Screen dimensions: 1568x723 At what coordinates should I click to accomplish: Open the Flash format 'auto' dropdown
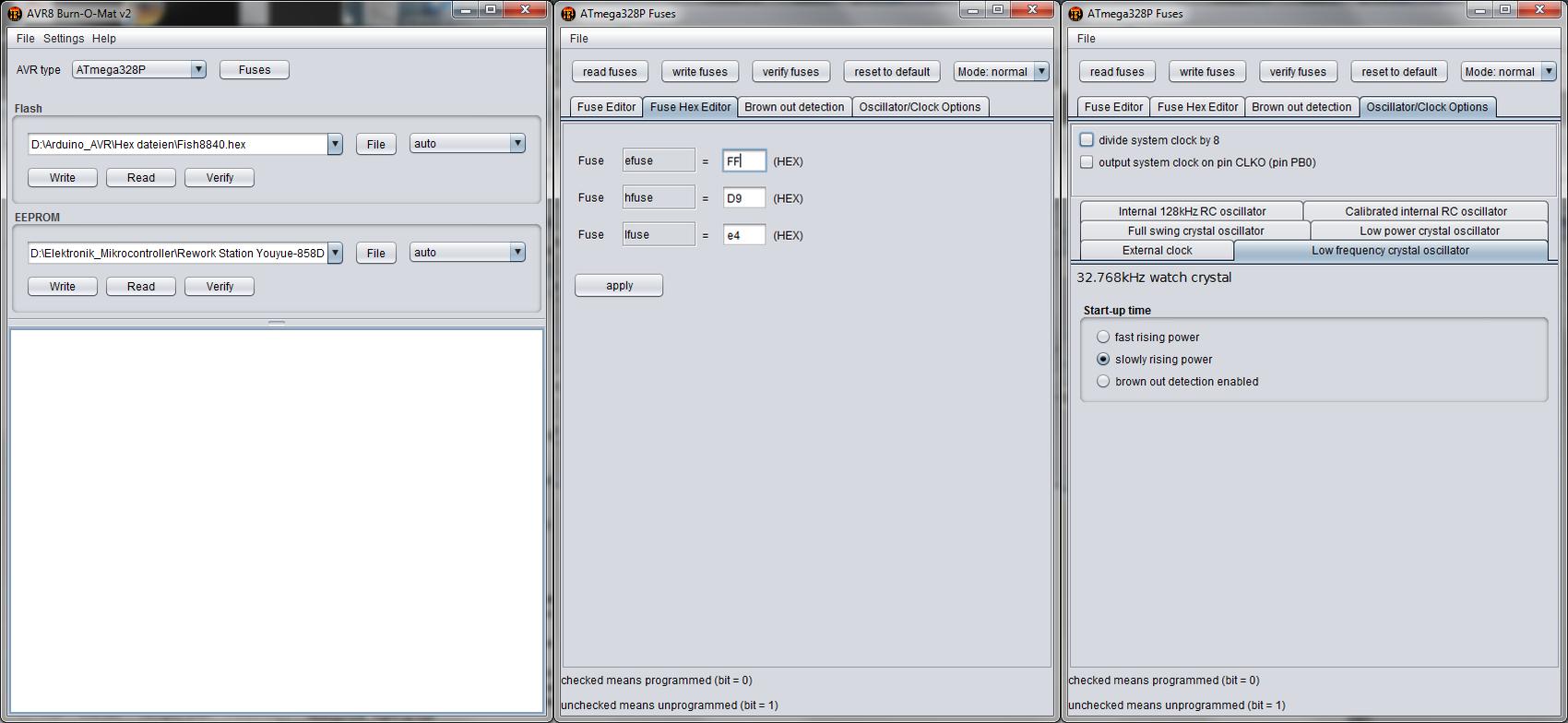(517, 143)
